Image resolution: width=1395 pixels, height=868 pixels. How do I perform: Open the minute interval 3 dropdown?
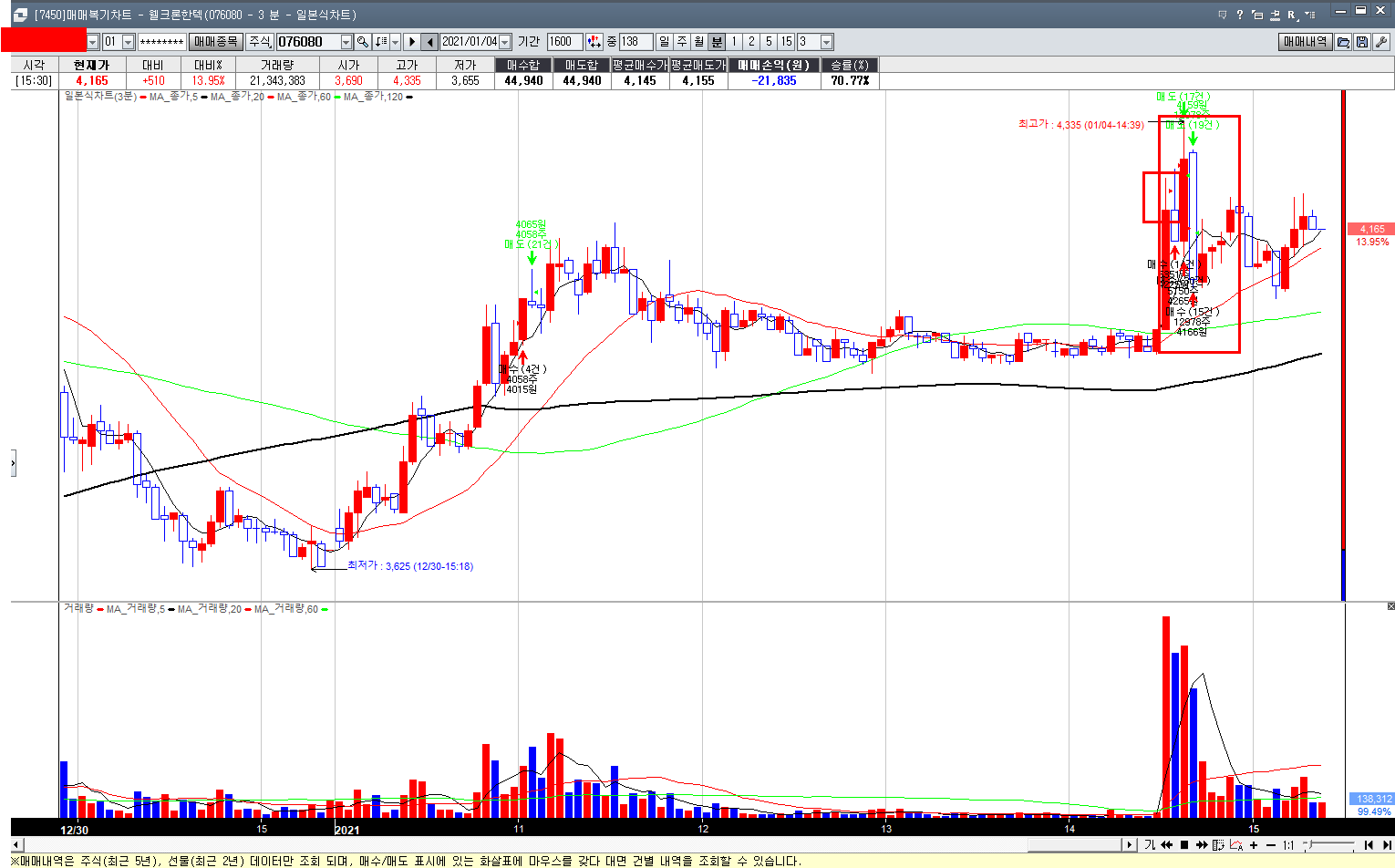pos(826,42)
